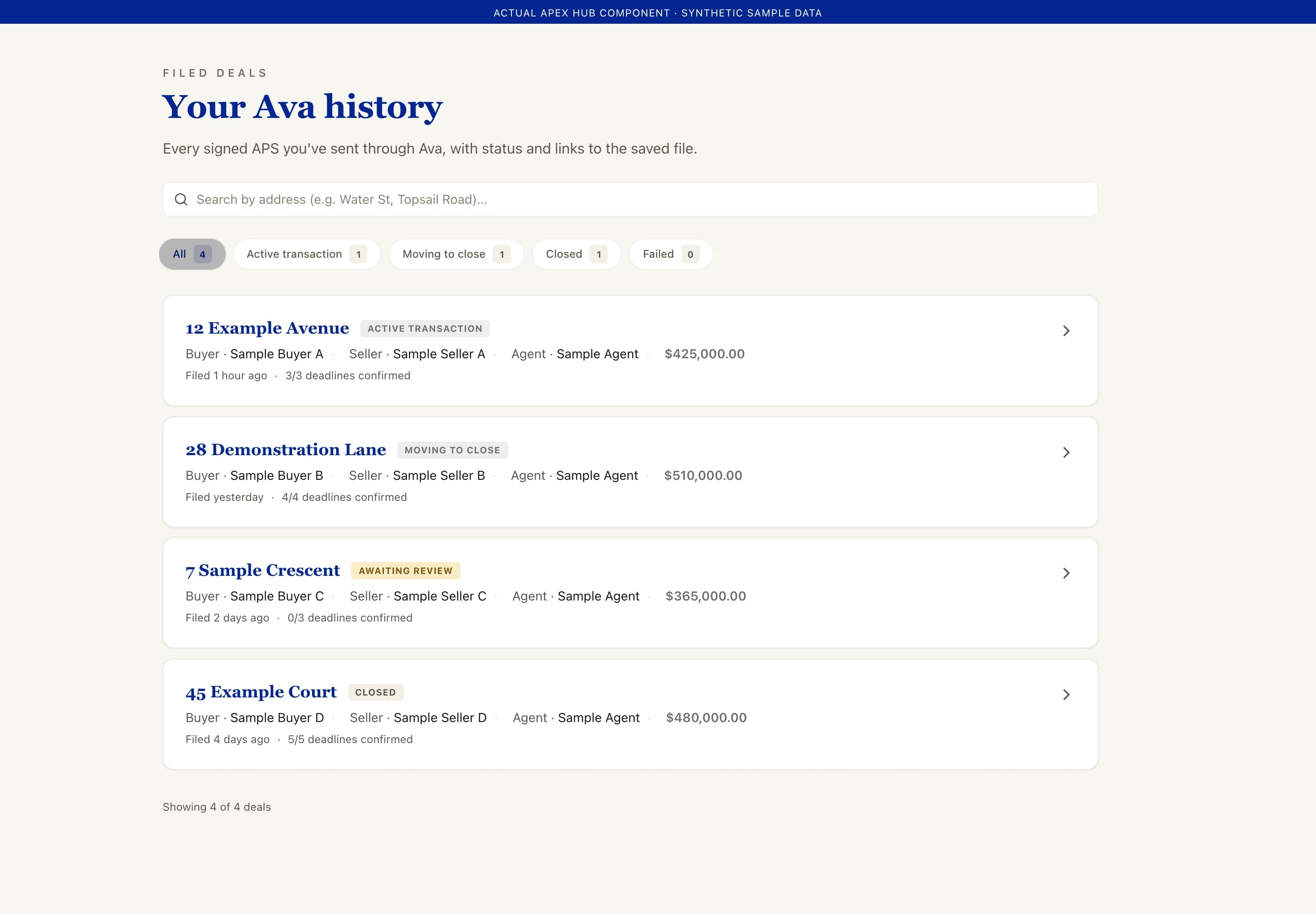1316x914 pixels.
Task: Open 28 Demonstration Lane chevron arrow
Action: click(1067, 452)
